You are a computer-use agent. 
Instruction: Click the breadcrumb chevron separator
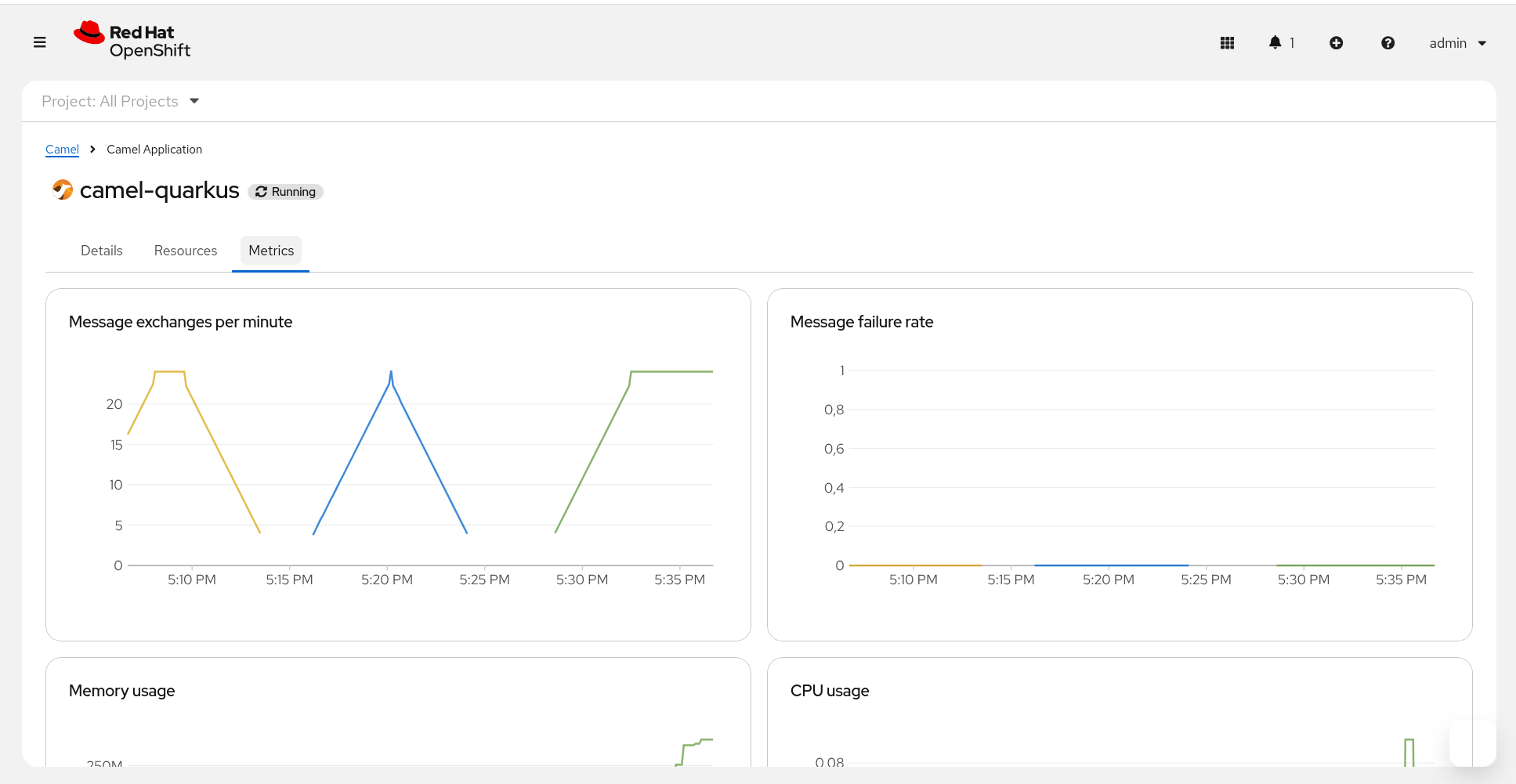92,149
